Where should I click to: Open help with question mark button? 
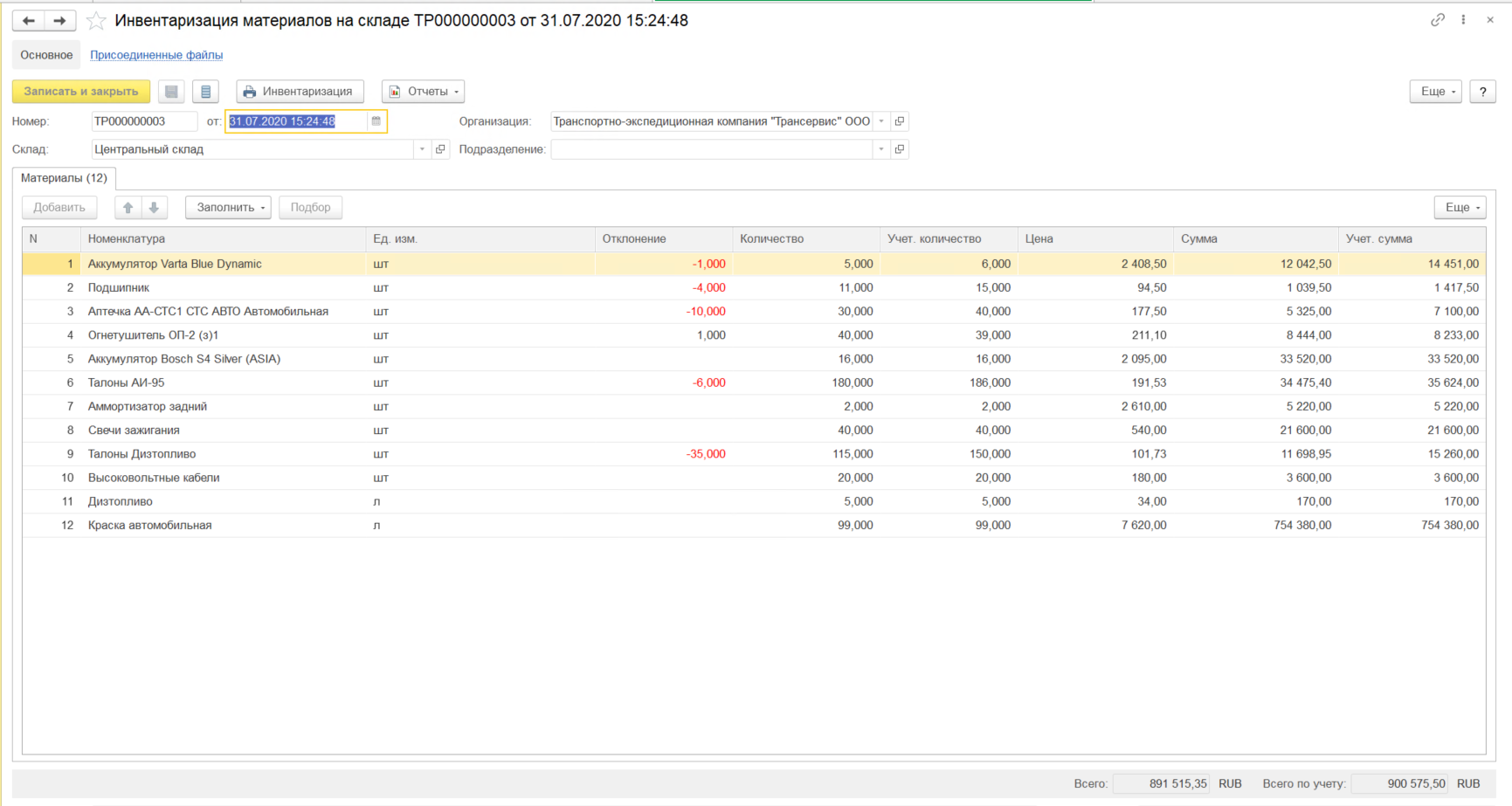tap(1483, 92)
